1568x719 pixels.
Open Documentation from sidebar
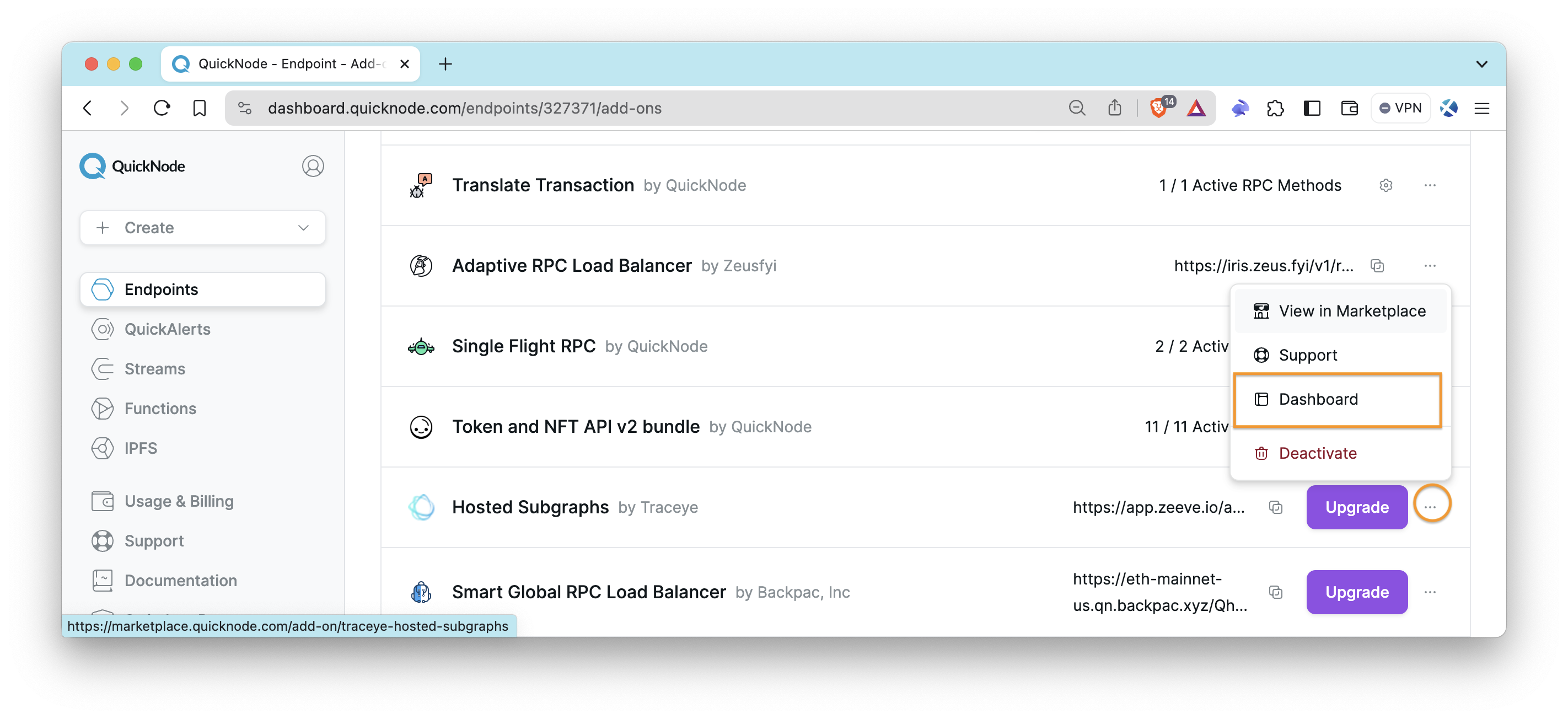click(164, 580)
